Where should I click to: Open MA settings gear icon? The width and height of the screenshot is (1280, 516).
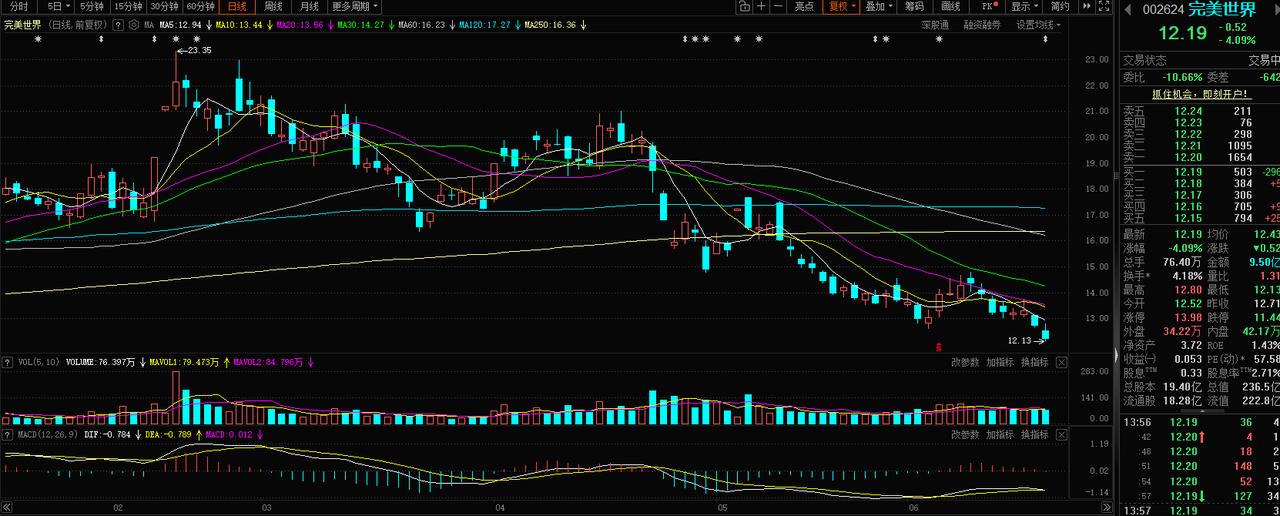coord(135,24)
